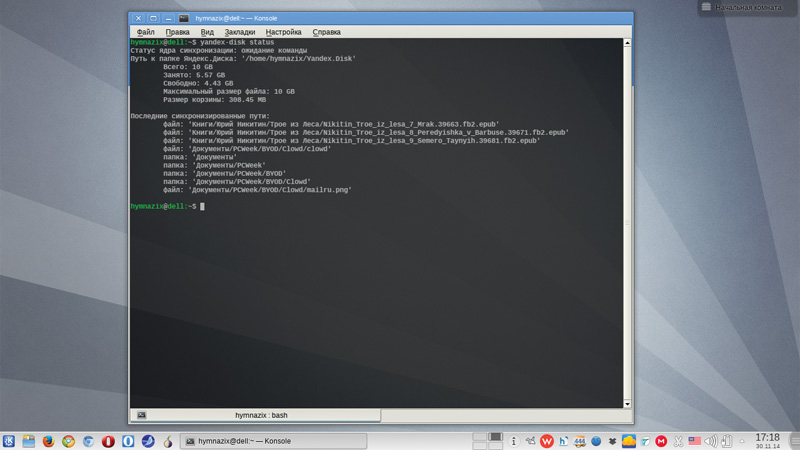Launch the Thunderbird-style blue bird icon
Screen dimensions: 800x450
[x=148, y=441]
